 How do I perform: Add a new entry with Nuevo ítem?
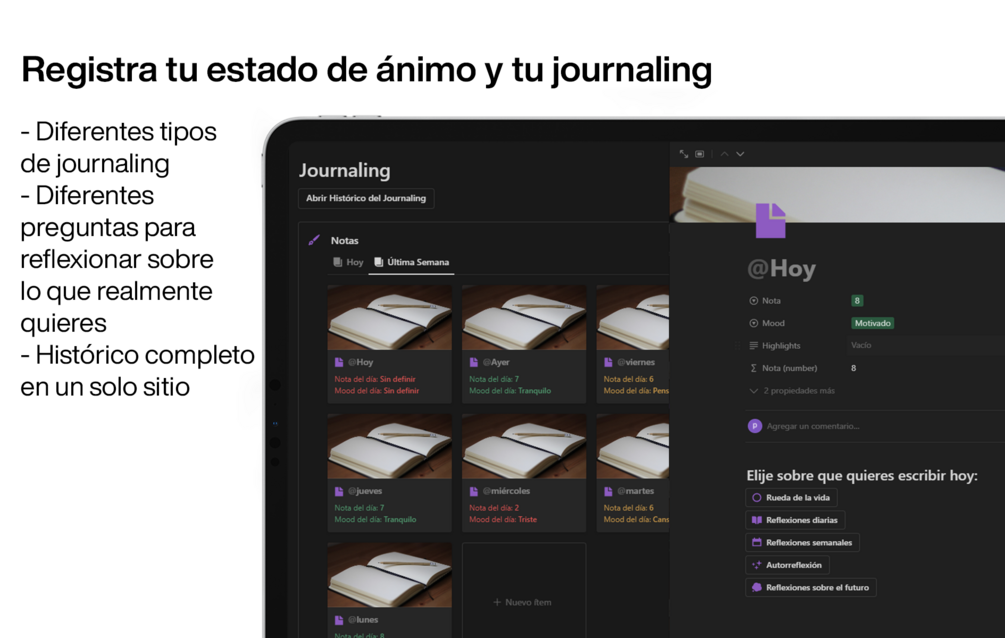point(522,602)
